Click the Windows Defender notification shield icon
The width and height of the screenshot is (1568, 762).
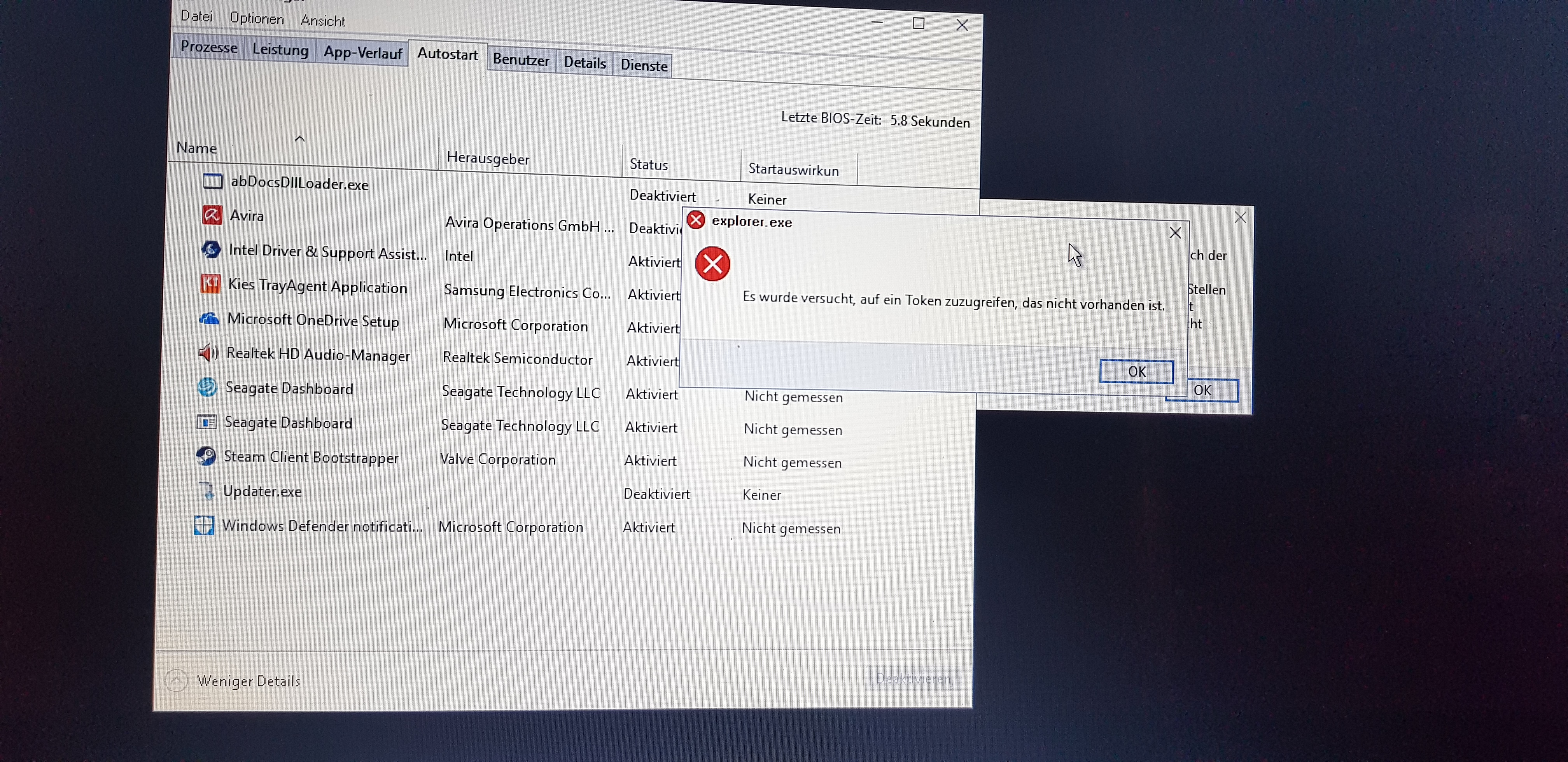point(204,525)
